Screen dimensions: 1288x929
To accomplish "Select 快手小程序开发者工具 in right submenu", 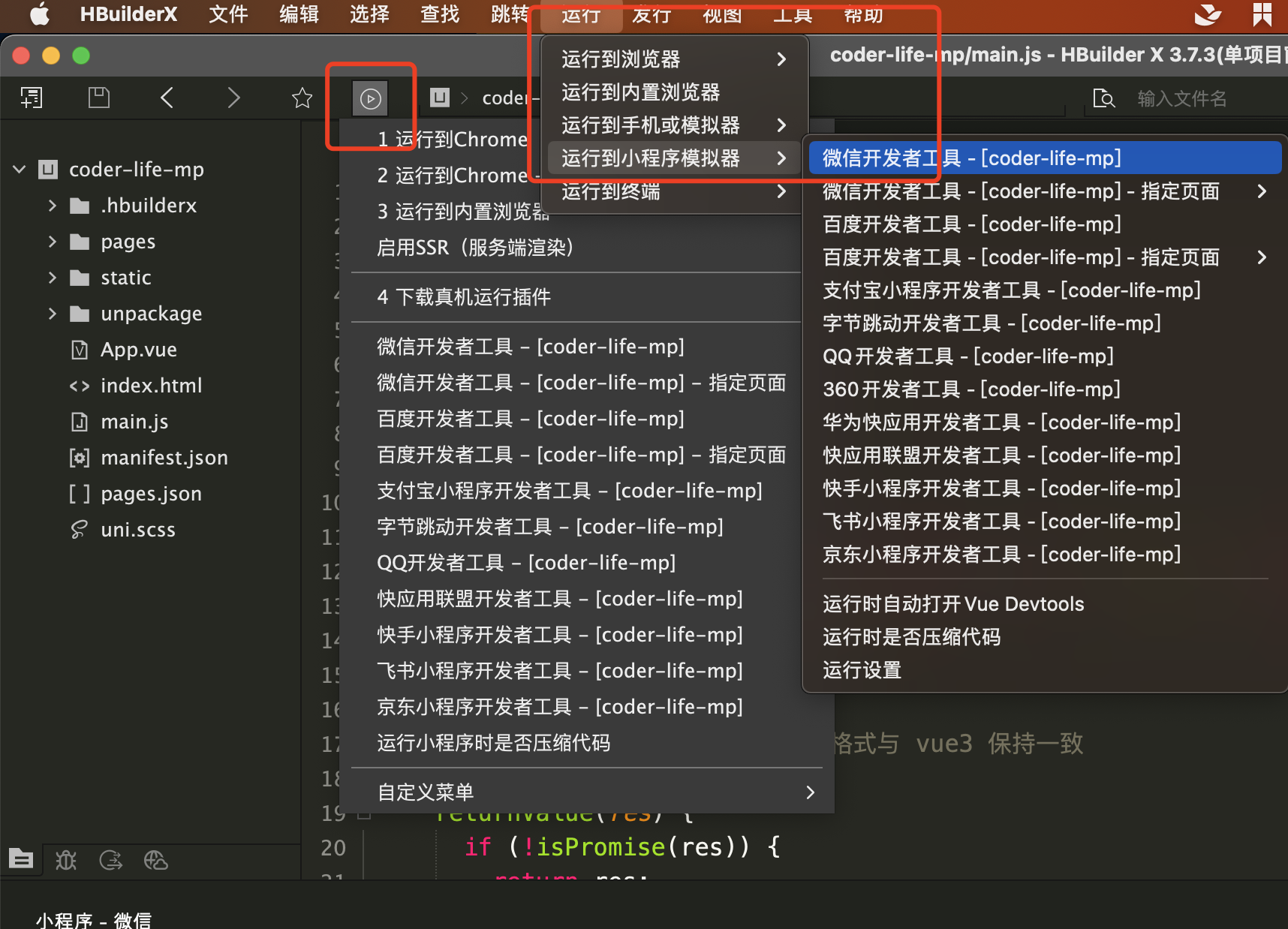I will click(1045, 489).
